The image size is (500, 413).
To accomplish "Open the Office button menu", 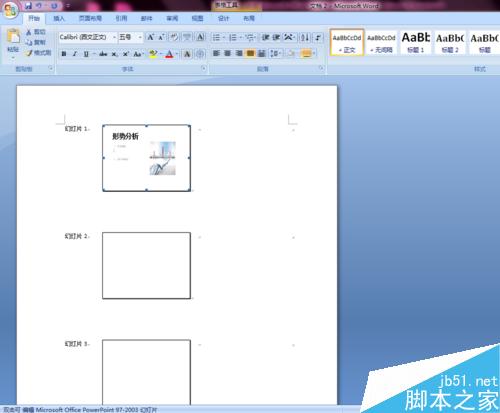I will click(10, 10).
